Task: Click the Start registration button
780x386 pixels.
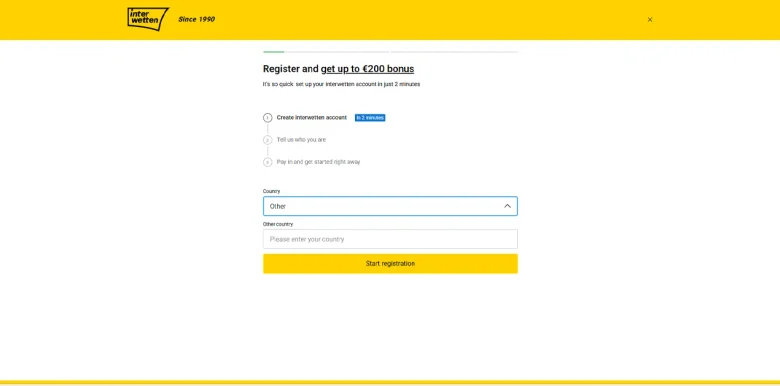Action: coord(390,264)
